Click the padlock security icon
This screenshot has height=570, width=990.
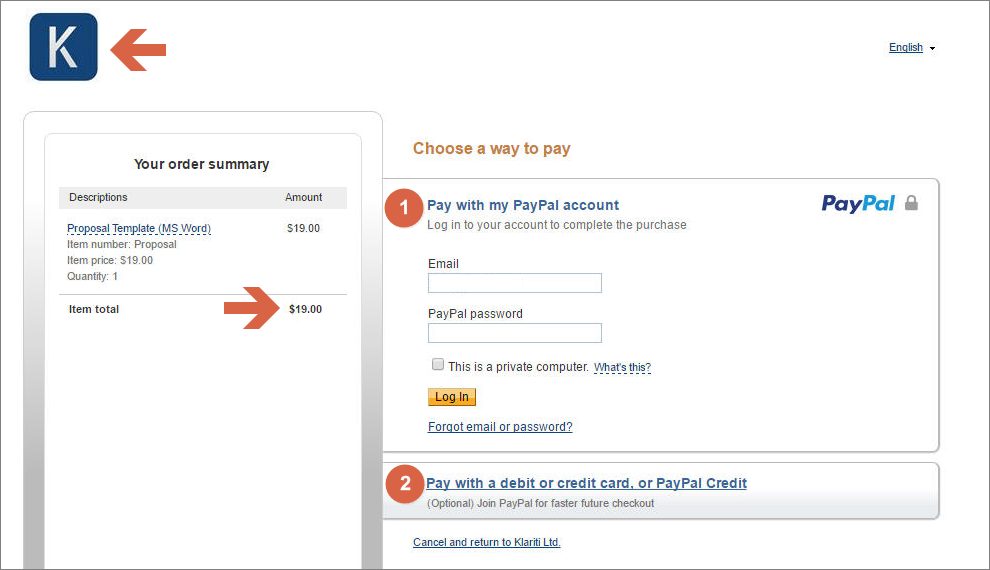pyautogui.click(x=911, y=203)
